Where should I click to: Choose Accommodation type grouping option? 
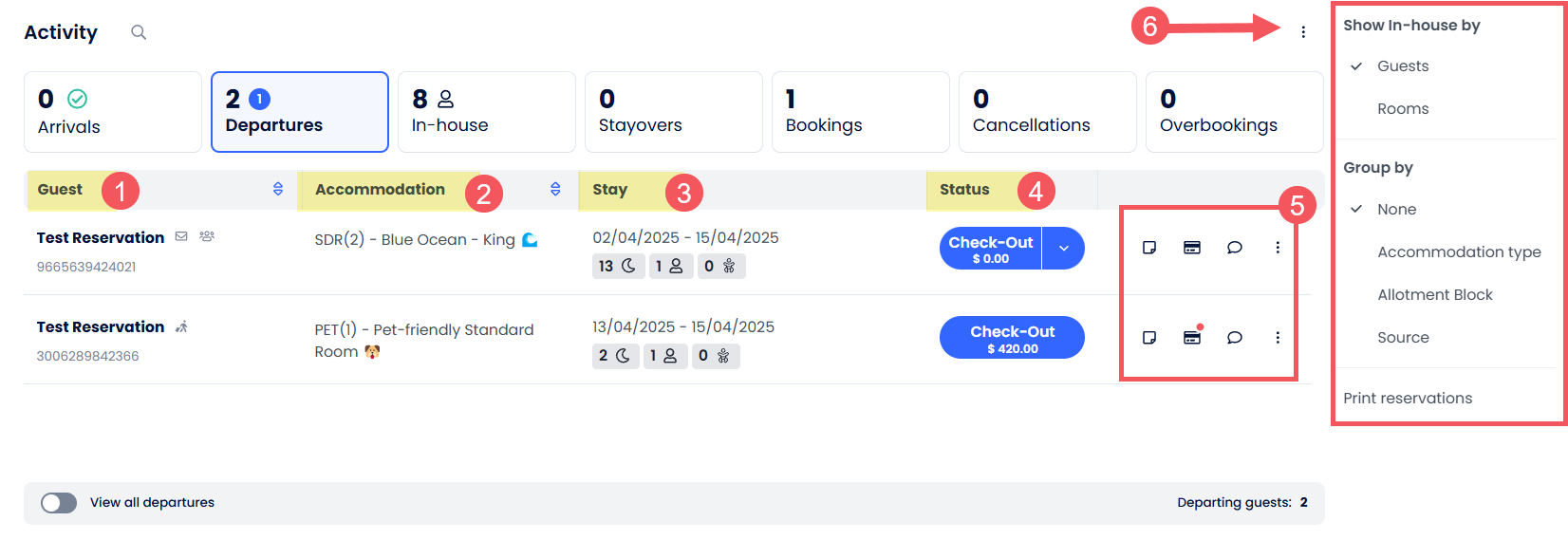coord(1459,252)
